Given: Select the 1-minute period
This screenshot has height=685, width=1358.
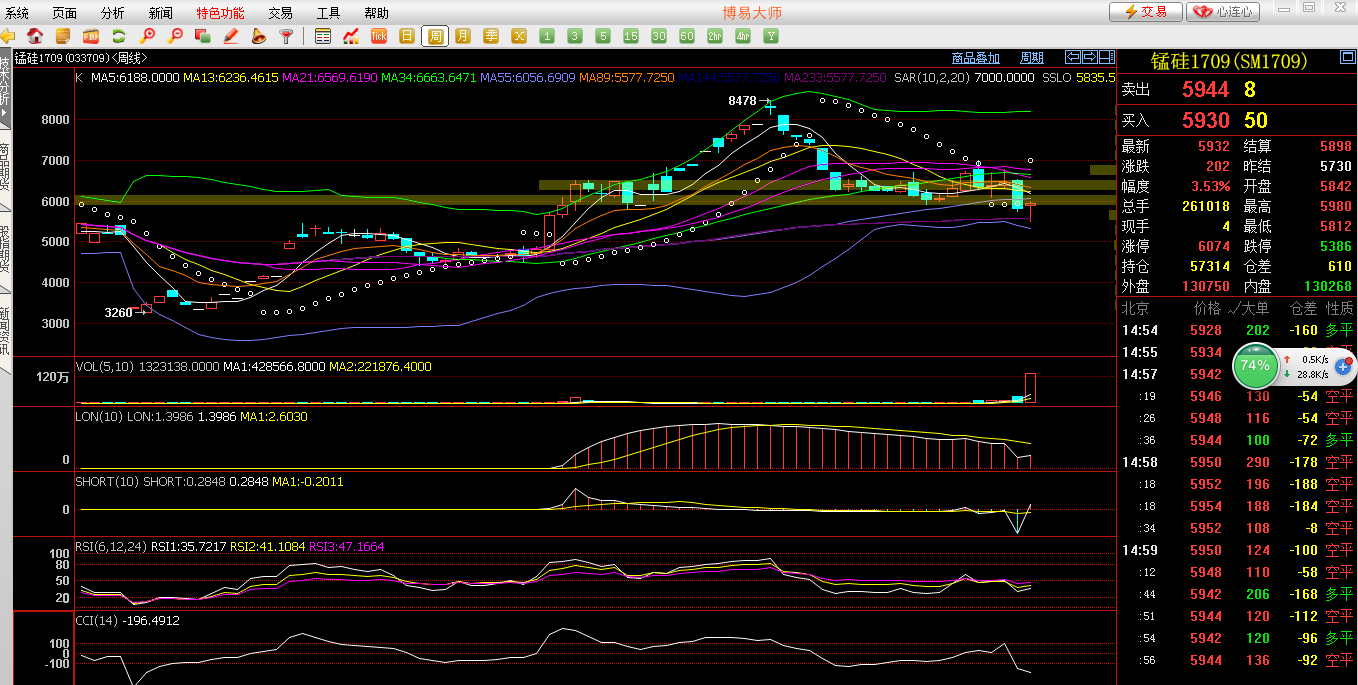Looking at the screenshot, I should tap(547, 36).
